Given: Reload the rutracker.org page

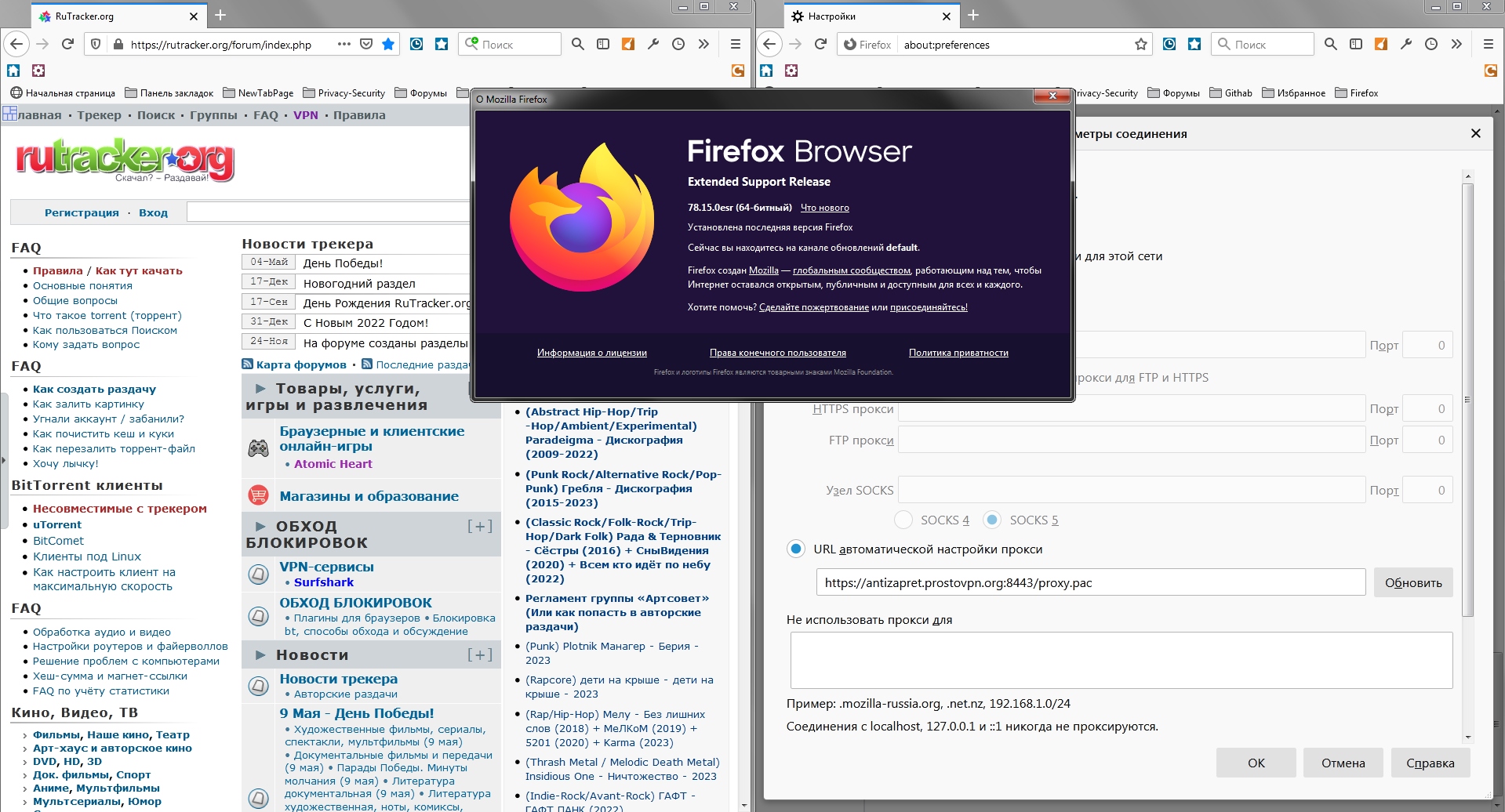Looking at the screenshot, I should (67, 45).
